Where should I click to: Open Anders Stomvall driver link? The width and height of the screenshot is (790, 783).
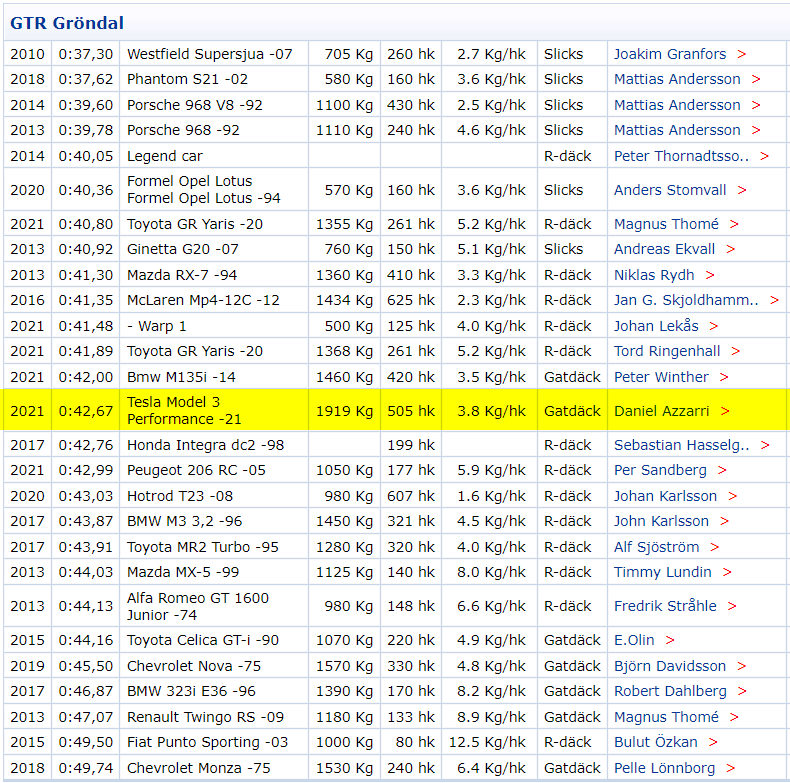click(670, 190)
